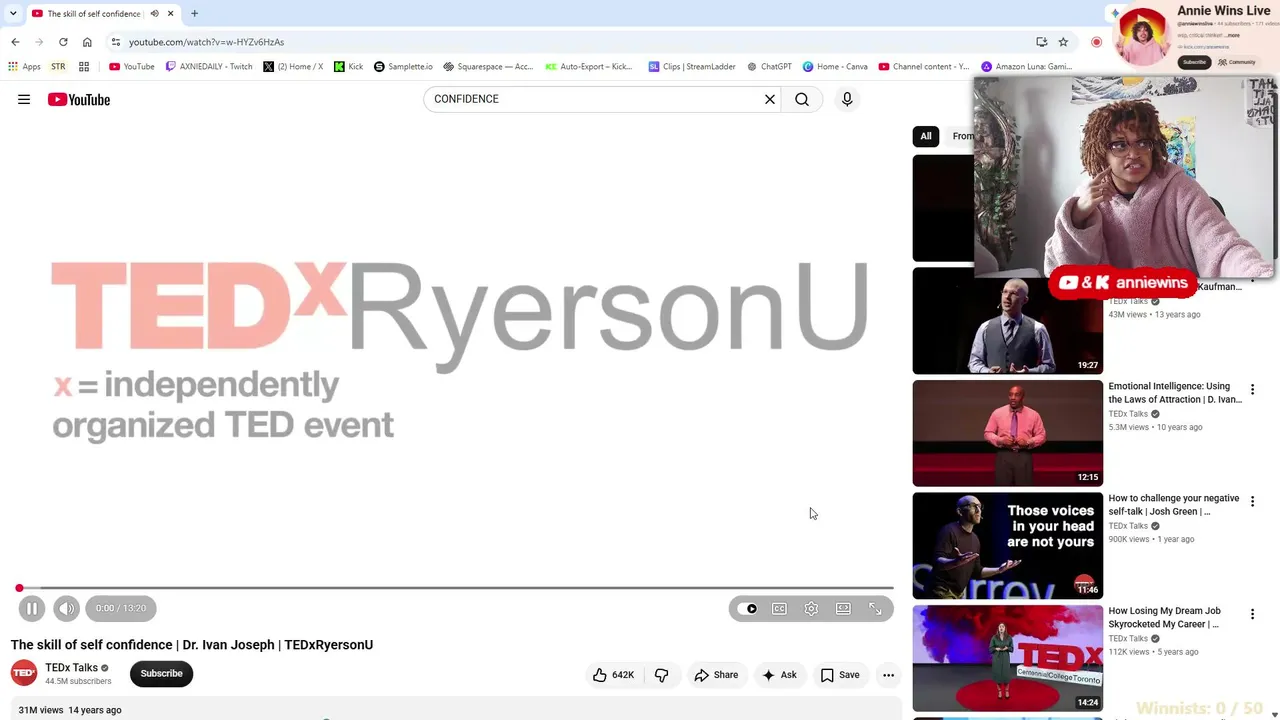Open the Amazon Luna bookmark
The height and width of the screenshot is (720, 1280).
[1027, 67]
